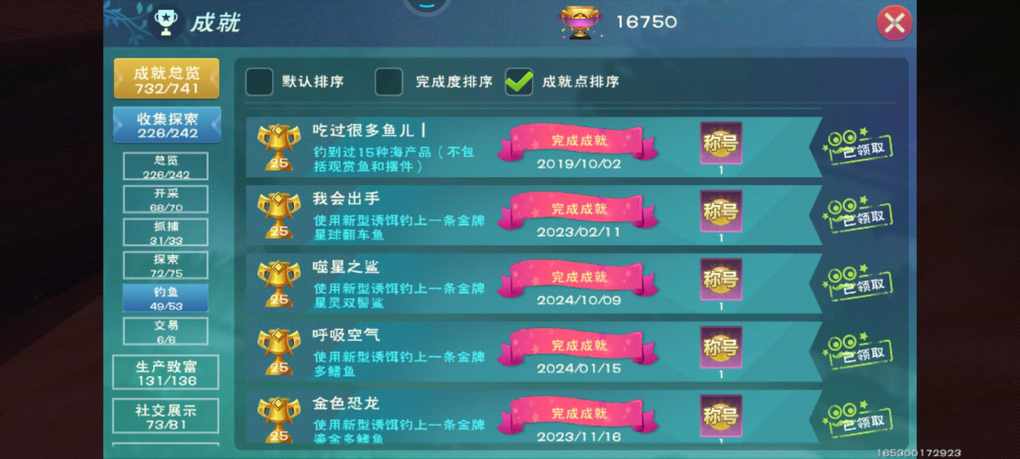Uncheck the 成就点排序 checkbox
Image resolution: width=1020 pixels, height=459 pixels.
tap(519, 82)
